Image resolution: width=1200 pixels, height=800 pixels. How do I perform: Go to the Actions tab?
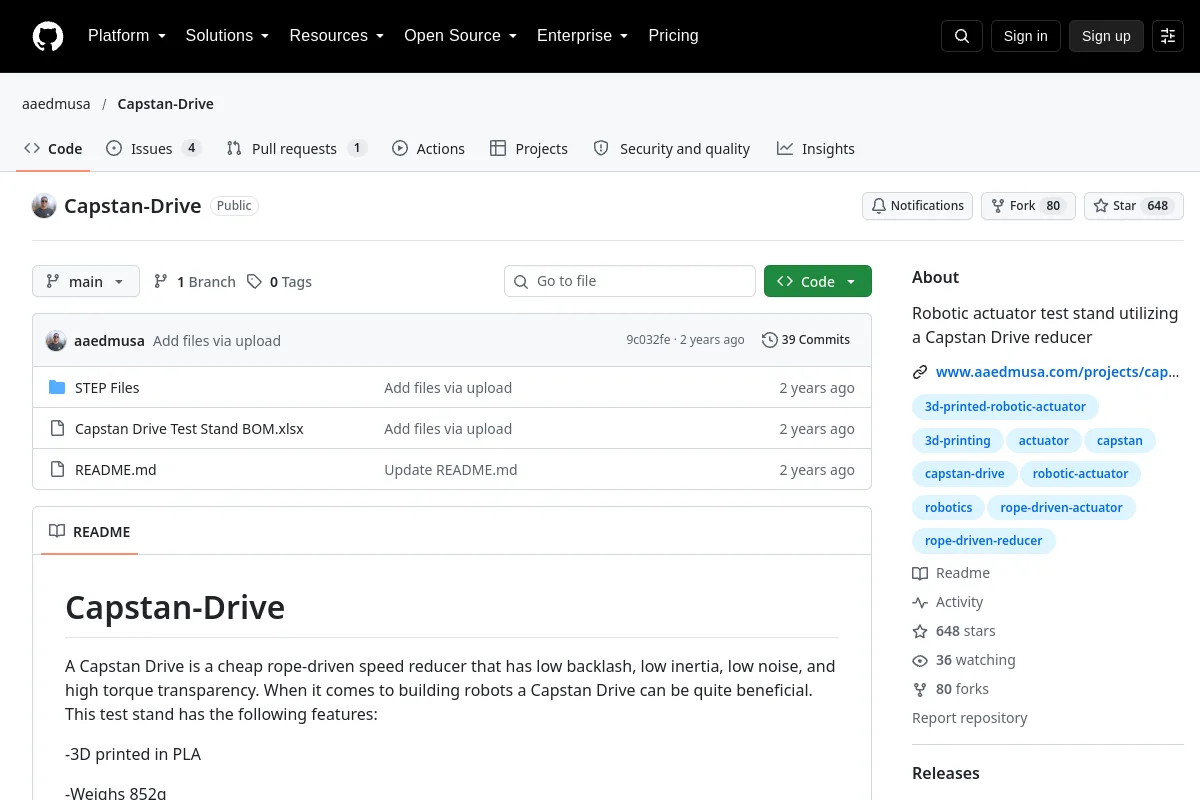click(x=428, y=149)
